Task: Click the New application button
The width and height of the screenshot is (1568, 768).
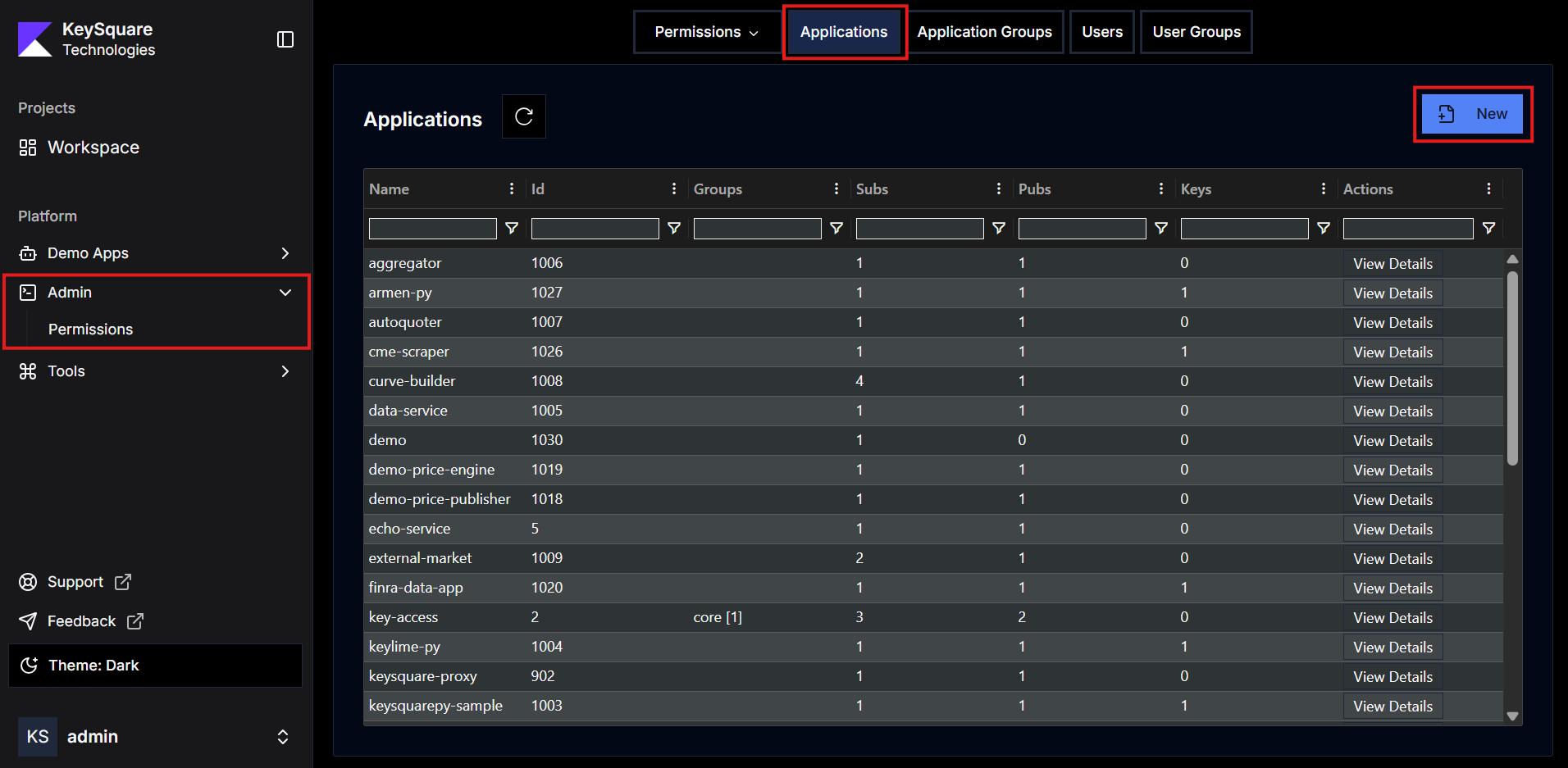Action: [1473, 114]
